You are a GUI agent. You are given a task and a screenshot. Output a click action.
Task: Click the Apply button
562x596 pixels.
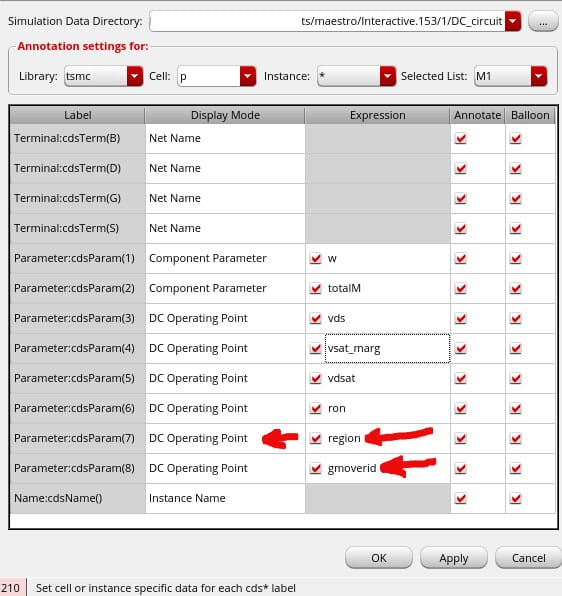point(454,558)
